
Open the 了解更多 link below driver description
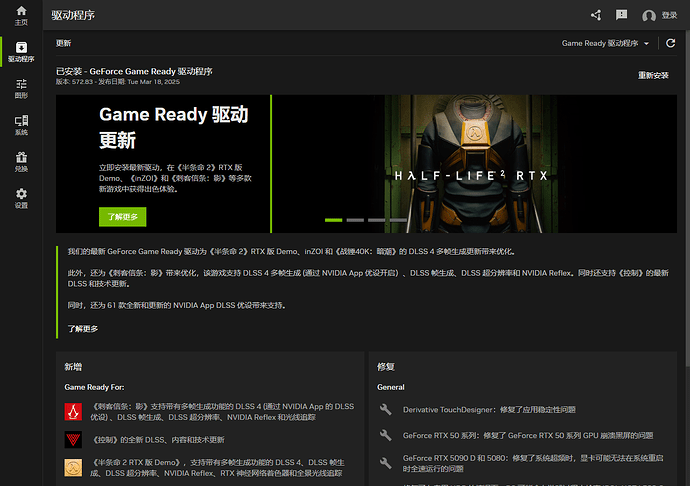coord(83,328)
